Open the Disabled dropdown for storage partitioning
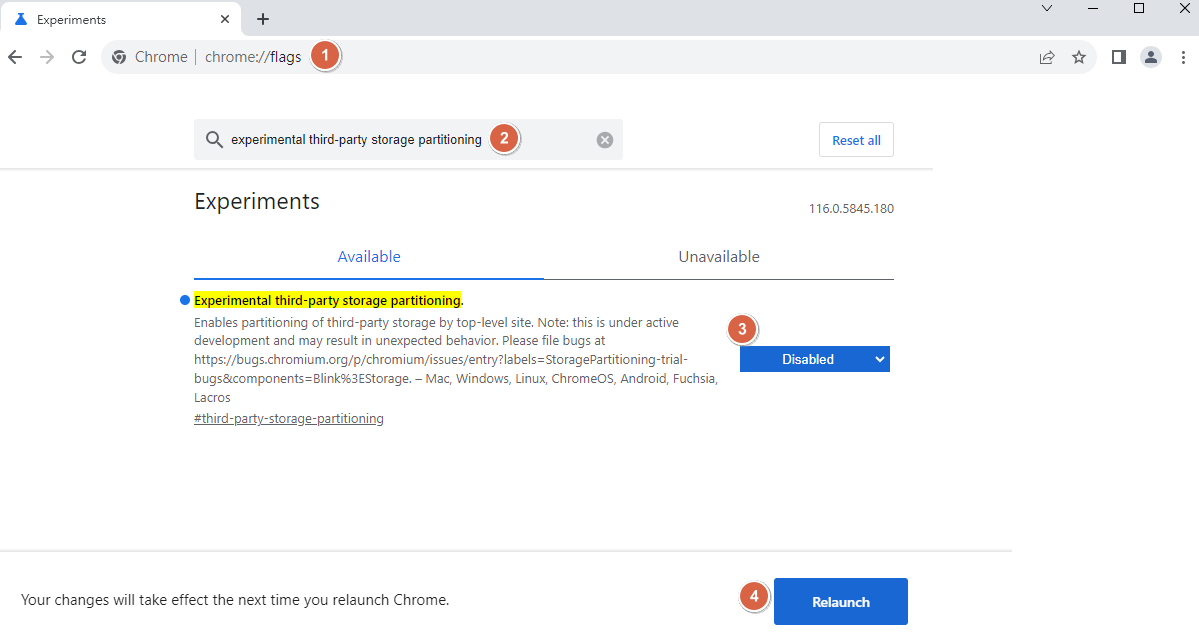Image resolution: width=1199 pixels, height=633 pixels. [x=814, y=359]
